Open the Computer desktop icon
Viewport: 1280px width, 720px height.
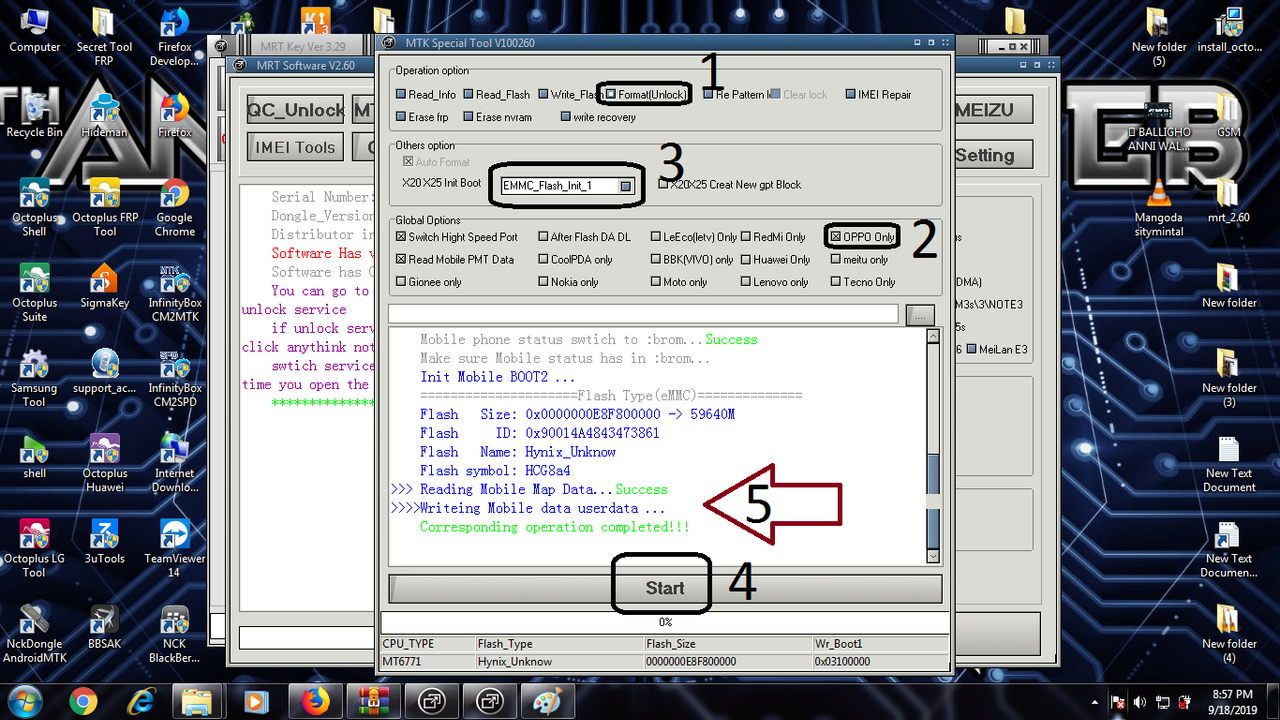point(35,30)
